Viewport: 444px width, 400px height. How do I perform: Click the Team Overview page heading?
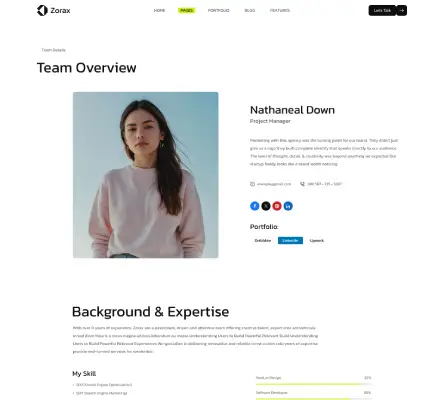coord(86,68)
